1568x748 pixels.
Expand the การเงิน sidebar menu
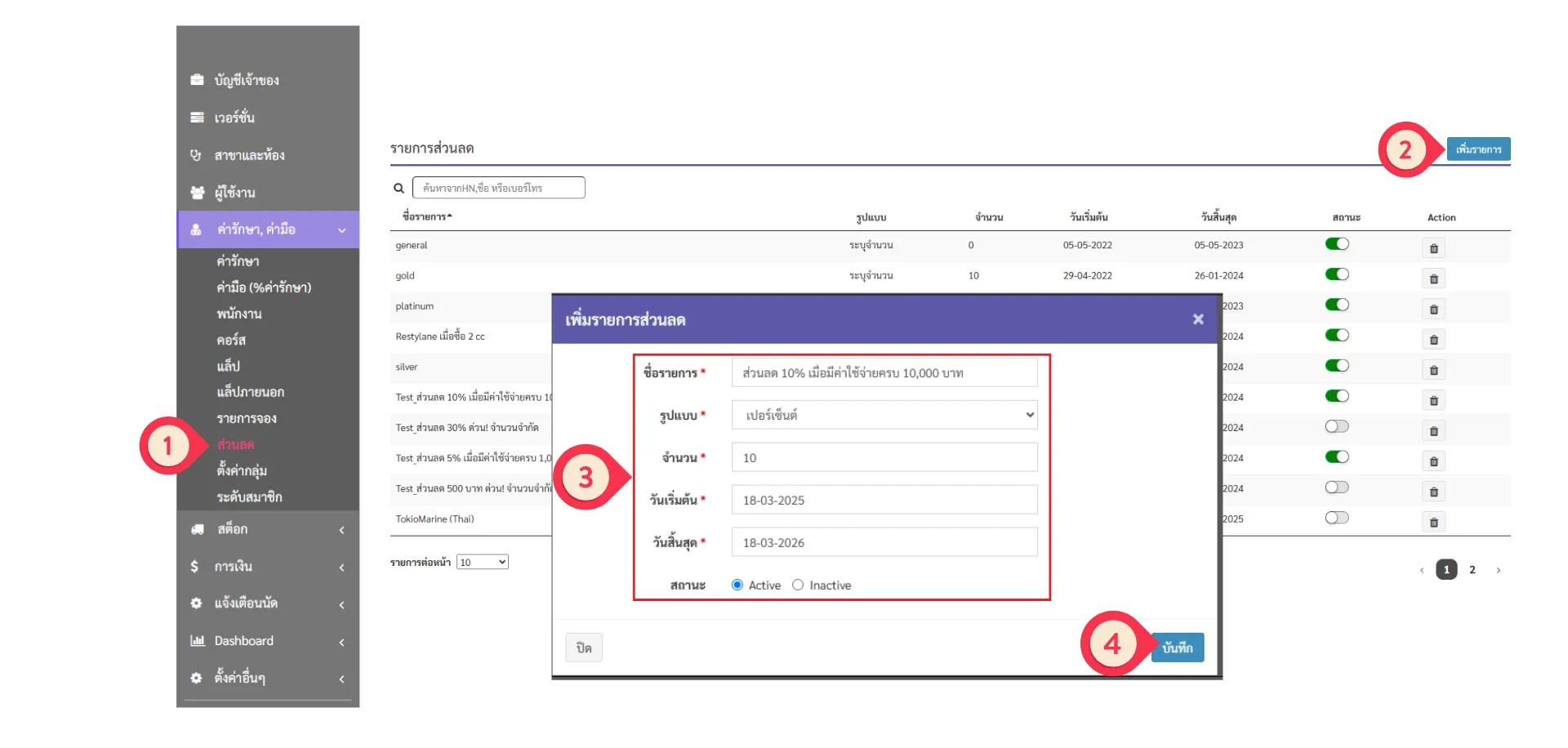point(268,567)
